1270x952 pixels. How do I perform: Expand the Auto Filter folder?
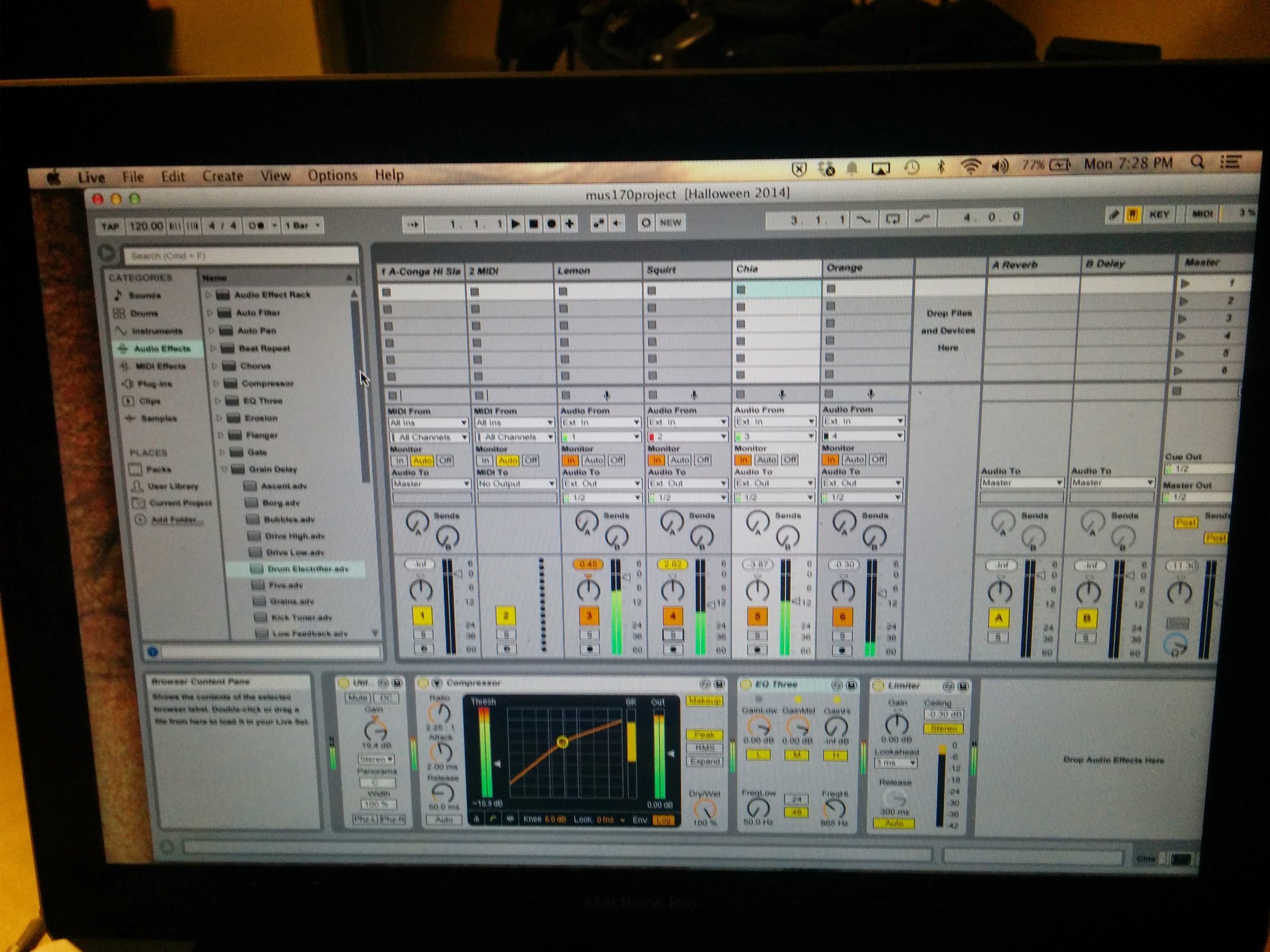(x=210, y=313)
